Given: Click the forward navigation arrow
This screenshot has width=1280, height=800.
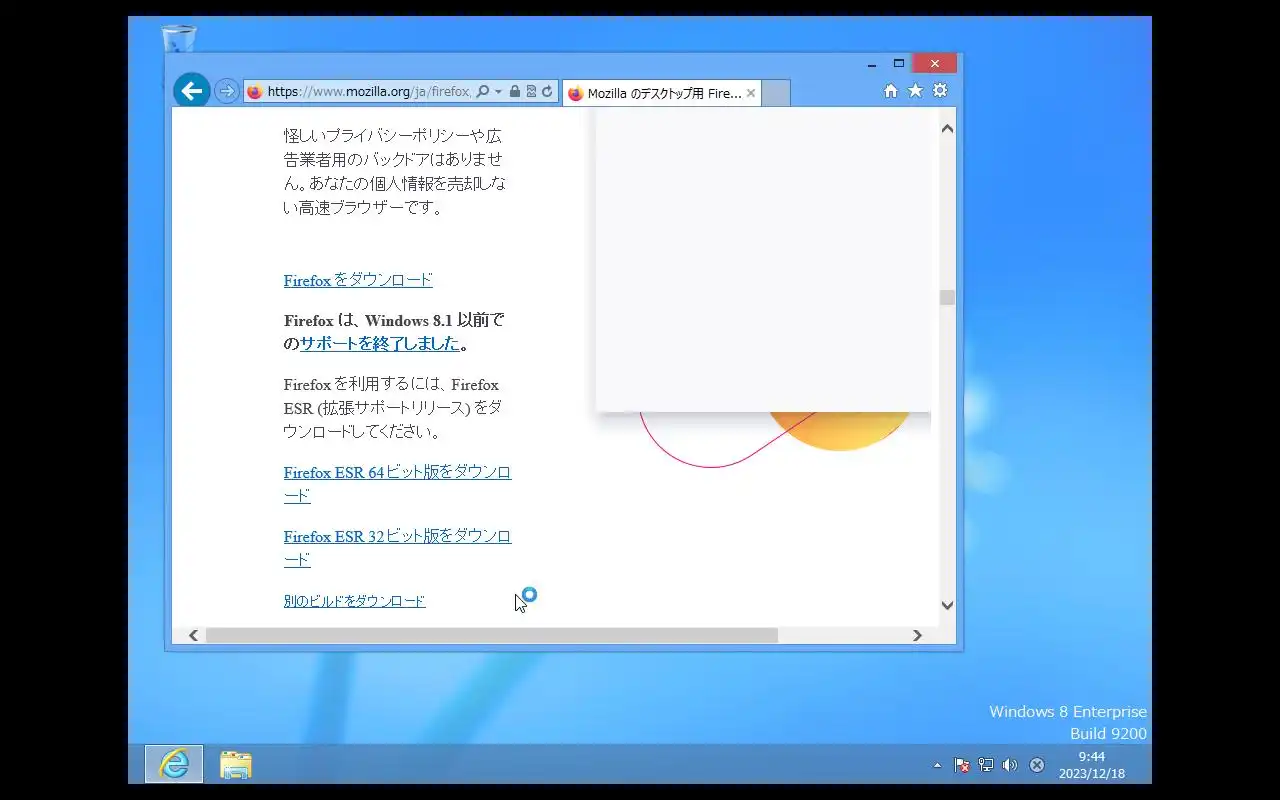Looking at the screenshot, I should click(x=227, y=91).
